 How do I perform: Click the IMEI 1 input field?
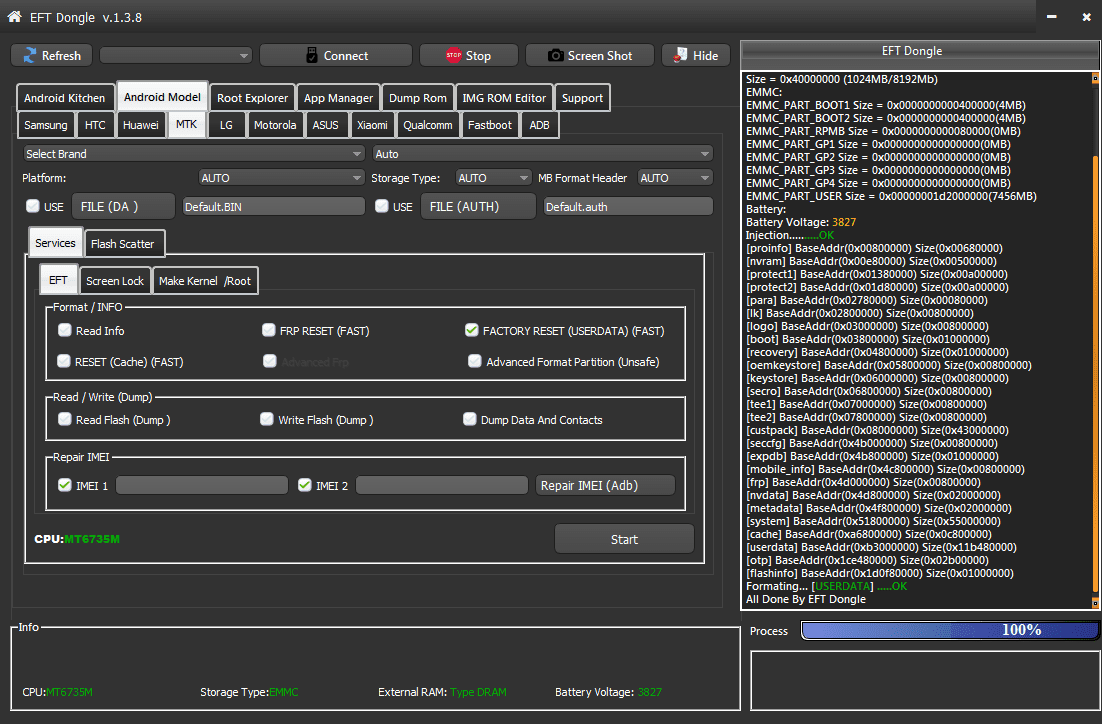coord(202,485)
